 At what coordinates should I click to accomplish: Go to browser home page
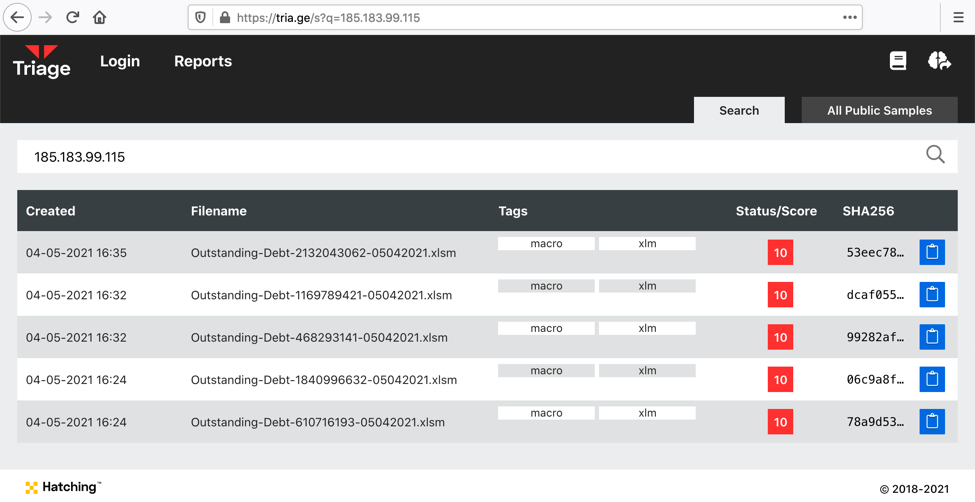point(99,17)
